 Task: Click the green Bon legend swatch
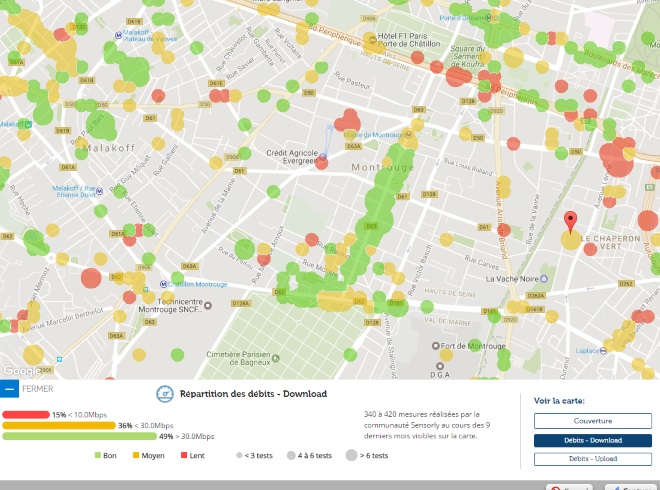tap(98, 455)
